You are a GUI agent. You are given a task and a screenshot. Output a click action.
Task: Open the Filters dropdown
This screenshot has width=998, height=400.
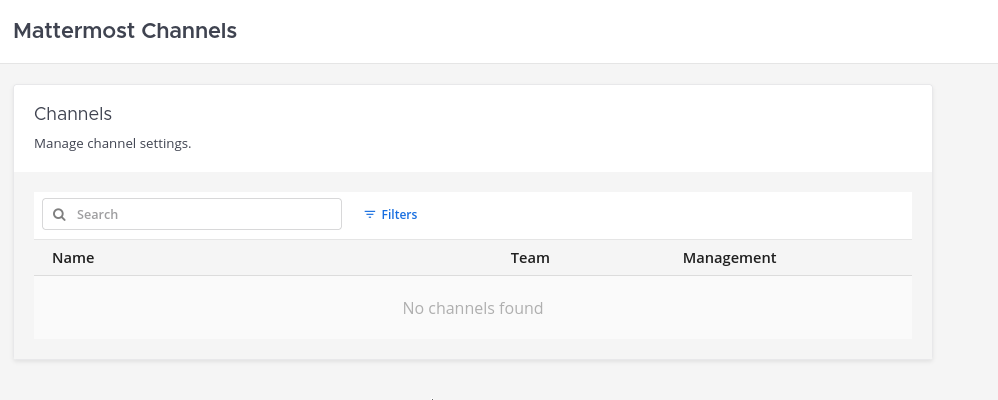click(x=391, y=214)
